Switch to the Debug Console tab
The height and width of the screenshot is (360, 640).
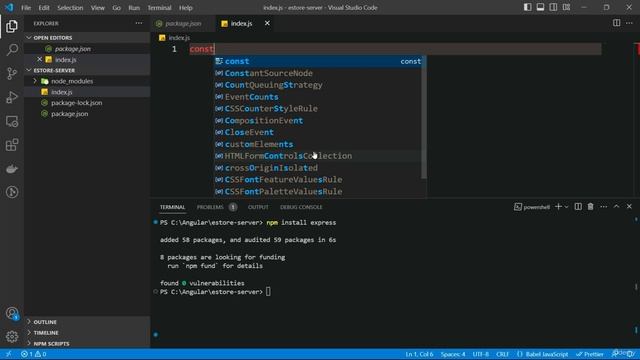tap(301, 207)
